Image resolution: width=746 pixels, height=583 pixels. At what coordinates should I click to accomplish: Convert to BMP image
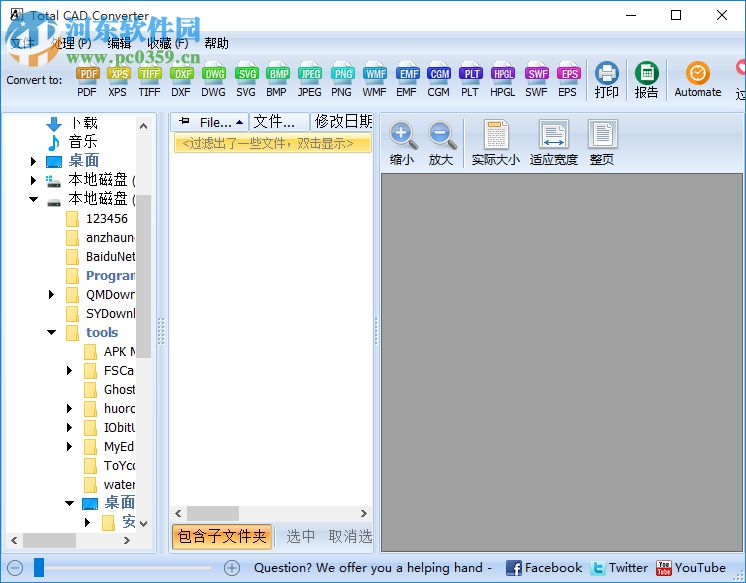[x=277, y=80]
